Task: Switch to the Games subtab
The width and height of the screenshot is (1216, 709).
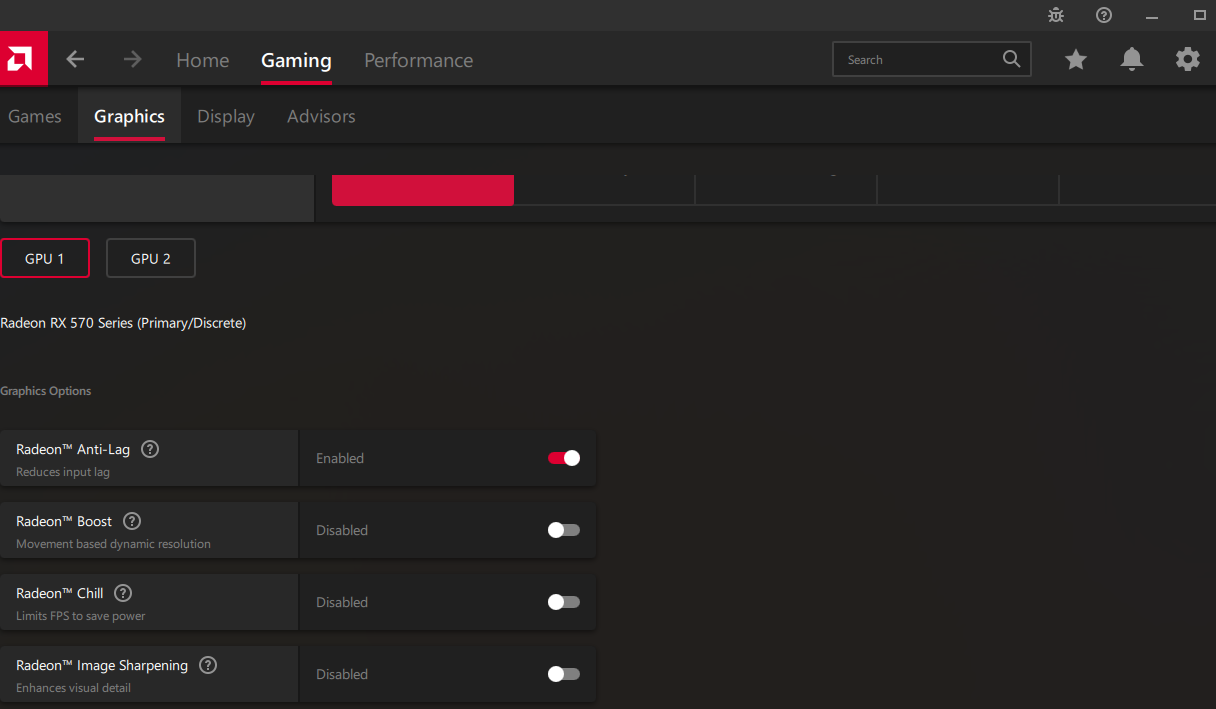Action: click(35, 116)
